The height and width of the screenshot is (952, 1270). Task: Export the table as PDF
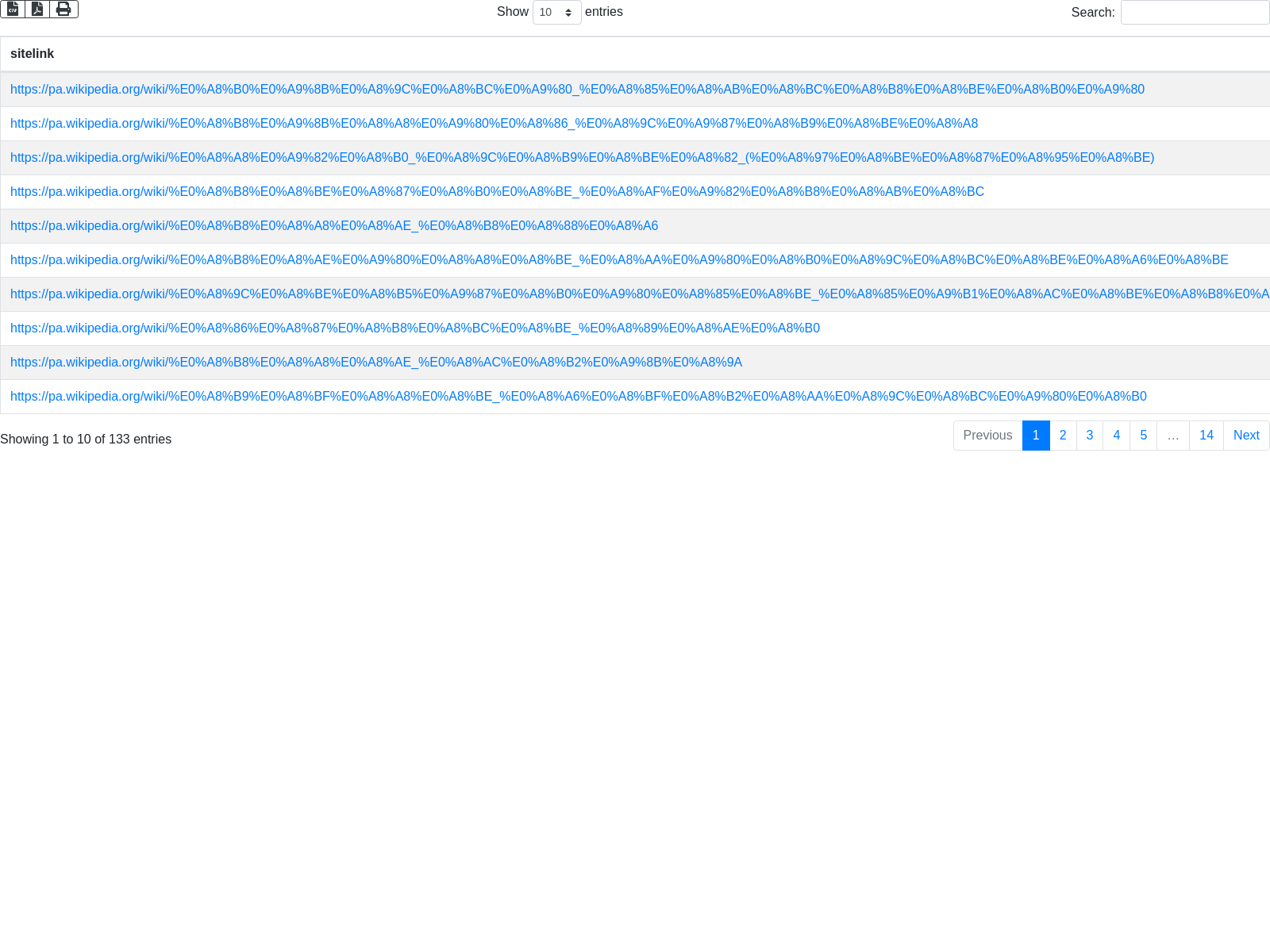(x=37, y=9)
